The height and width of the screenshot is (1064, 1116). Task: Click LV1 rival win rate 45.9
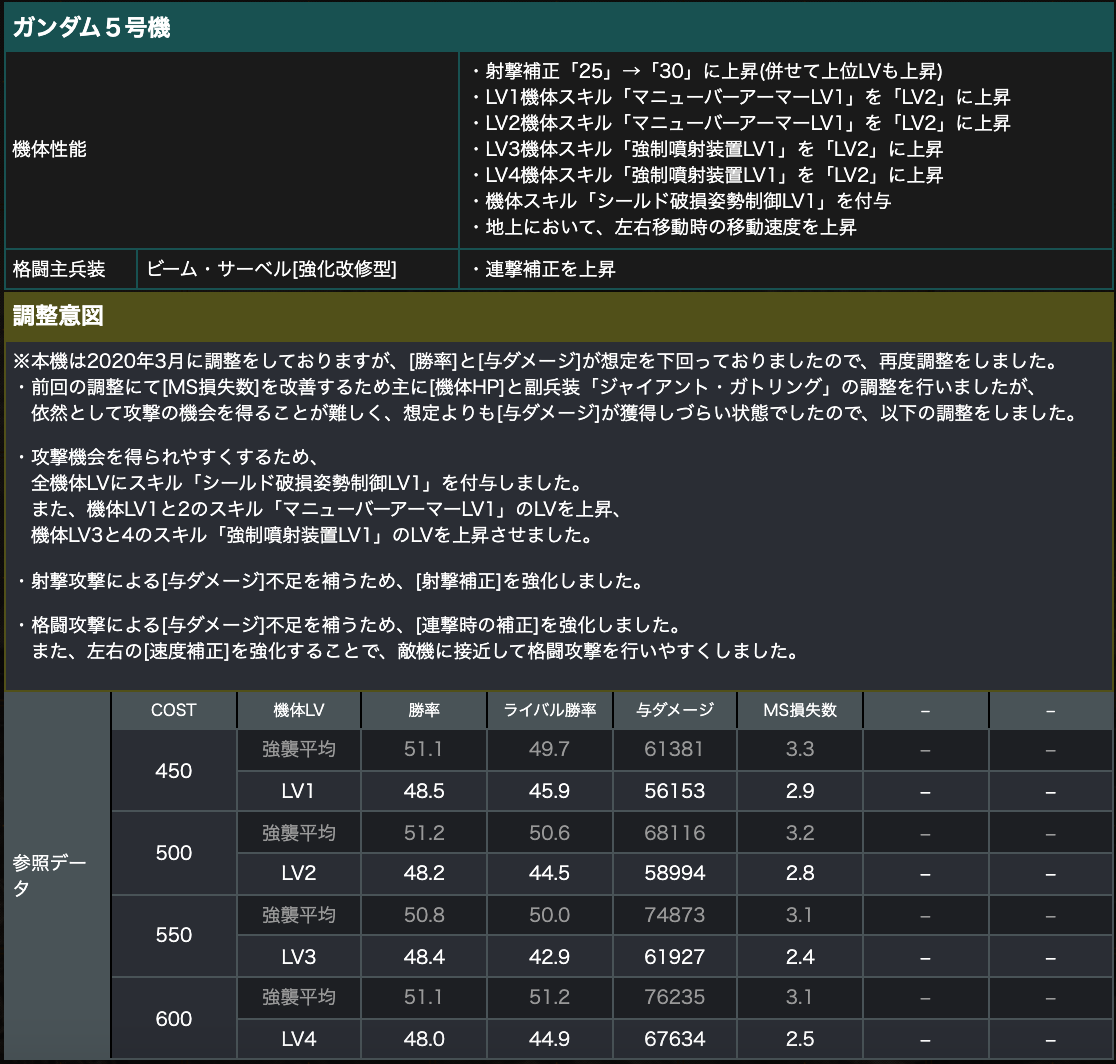tap(549, 791)
